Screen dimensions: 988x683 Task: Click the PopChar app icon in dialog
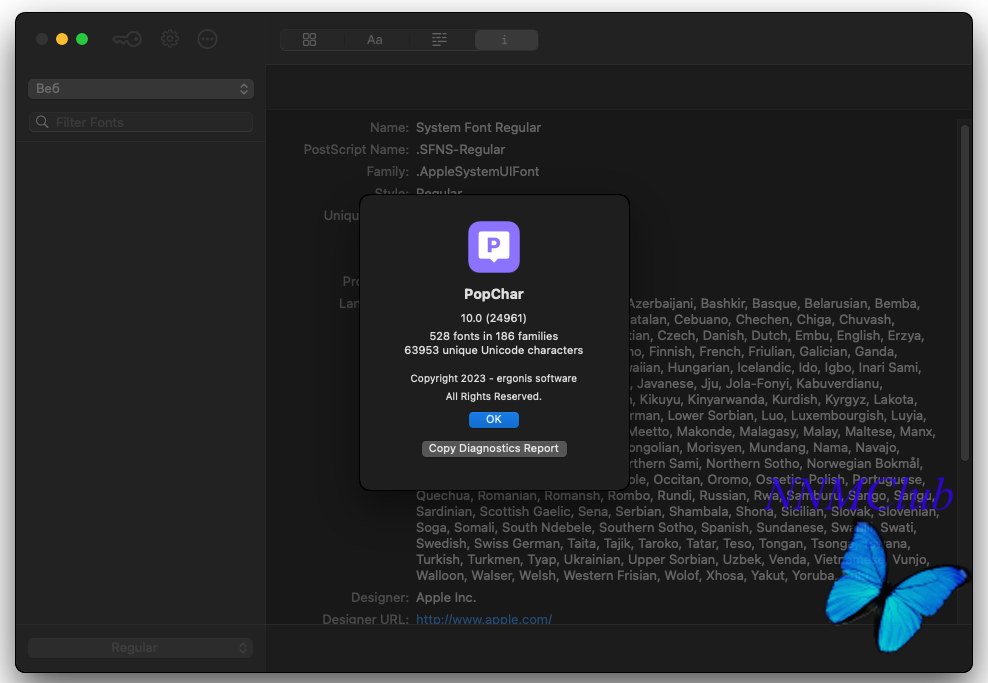494,247
